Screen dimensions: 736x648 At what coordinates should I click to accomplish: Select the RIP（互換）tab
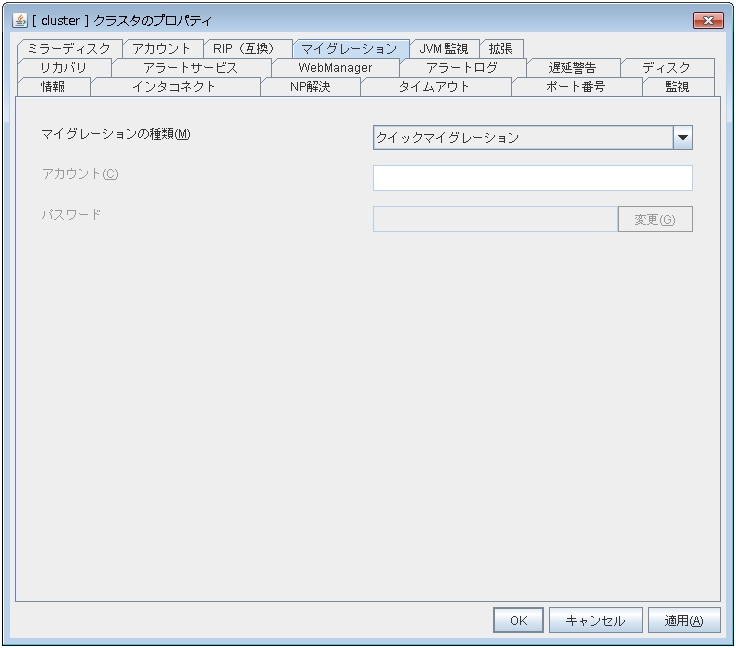click(x=247, y=49)
